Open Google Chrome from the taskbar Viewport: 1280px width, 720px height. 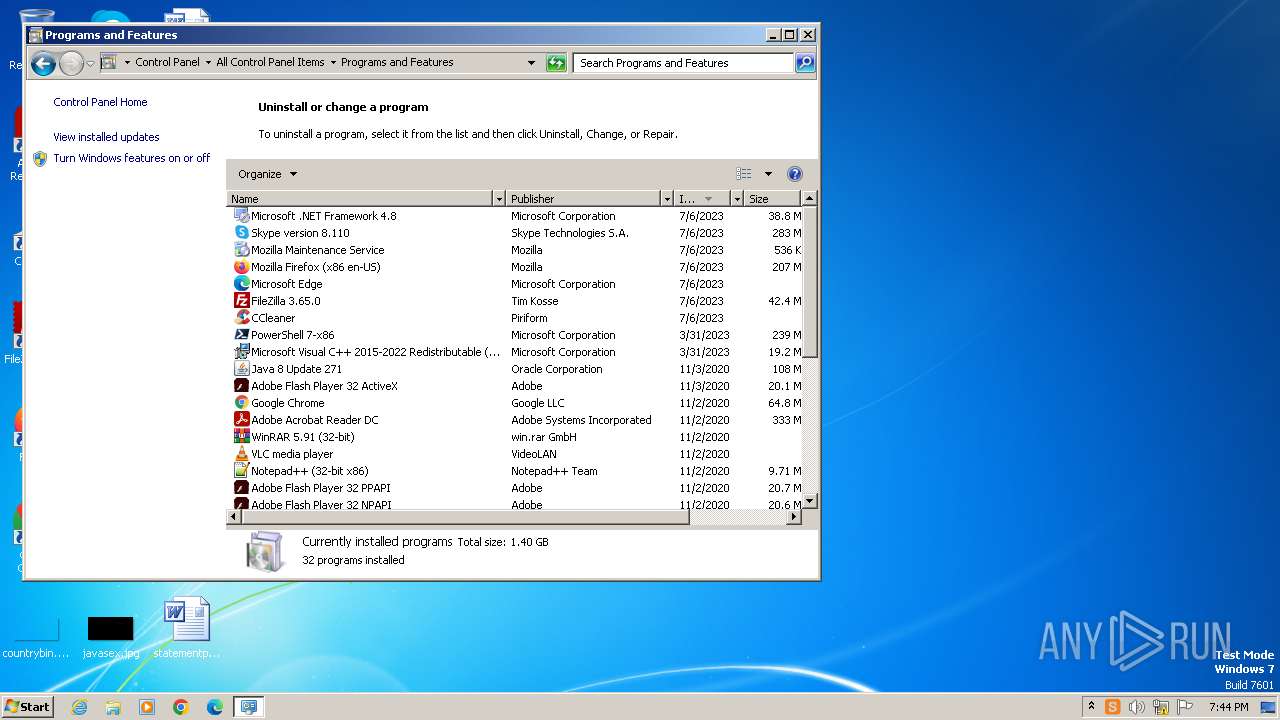click(x=181, y=707)
